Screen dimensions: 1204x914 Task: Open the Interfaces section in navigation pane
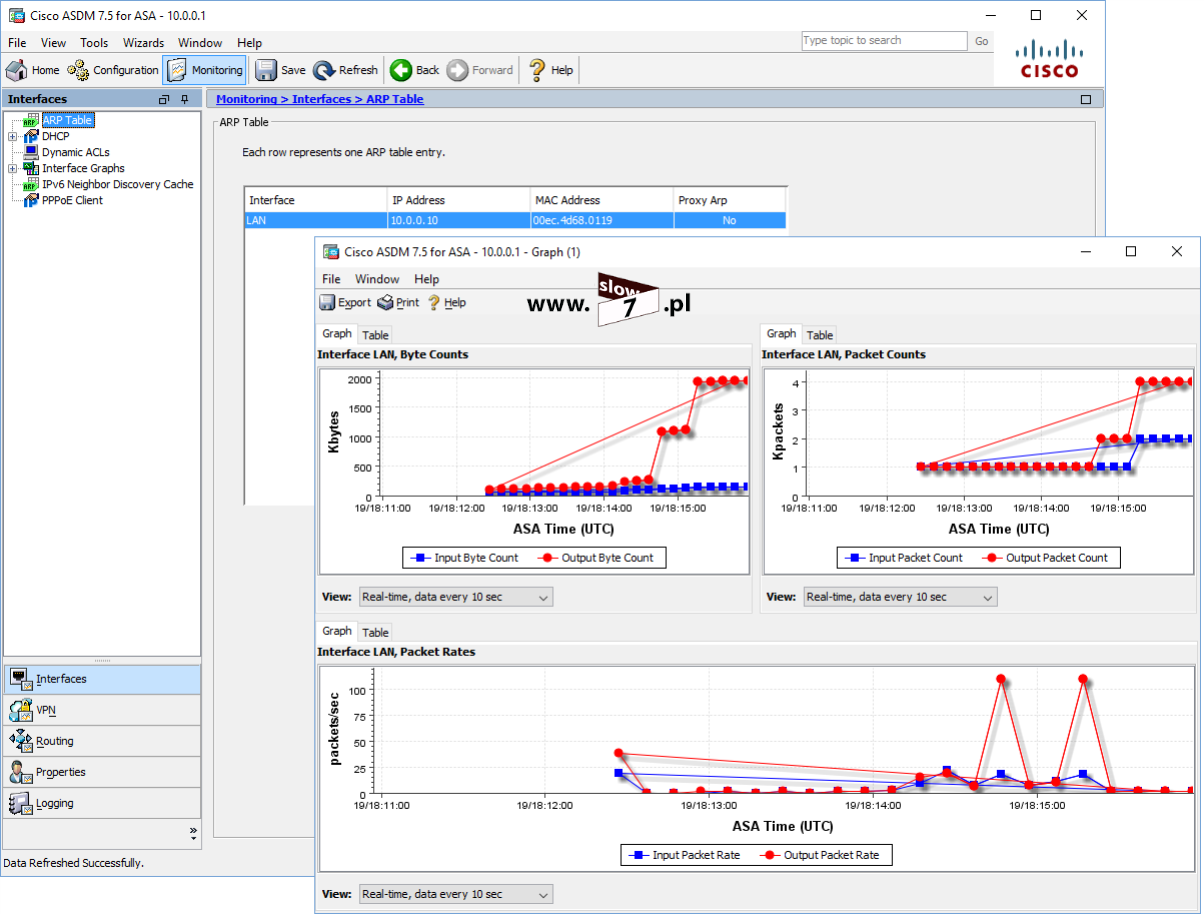pos(102,679)
